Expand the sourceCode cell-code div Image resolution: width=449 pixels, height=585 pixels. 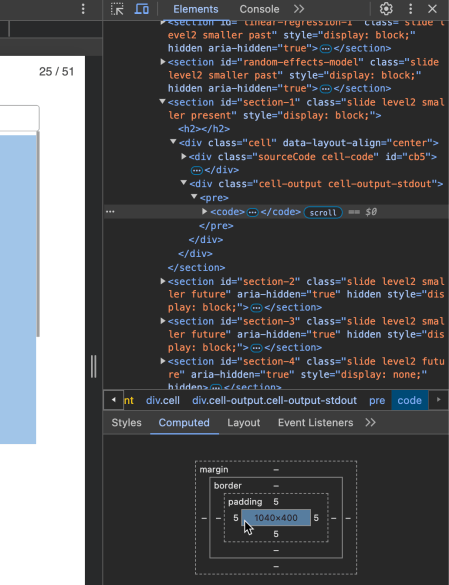[184, 156]
